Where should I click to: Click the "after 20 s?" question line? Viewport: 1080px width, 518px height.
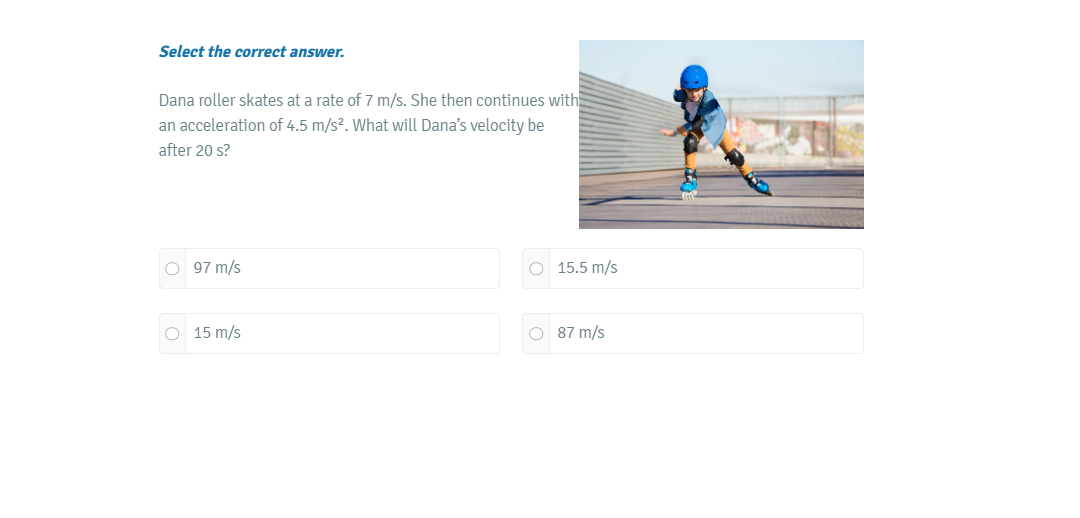click(x=194, y=151)
